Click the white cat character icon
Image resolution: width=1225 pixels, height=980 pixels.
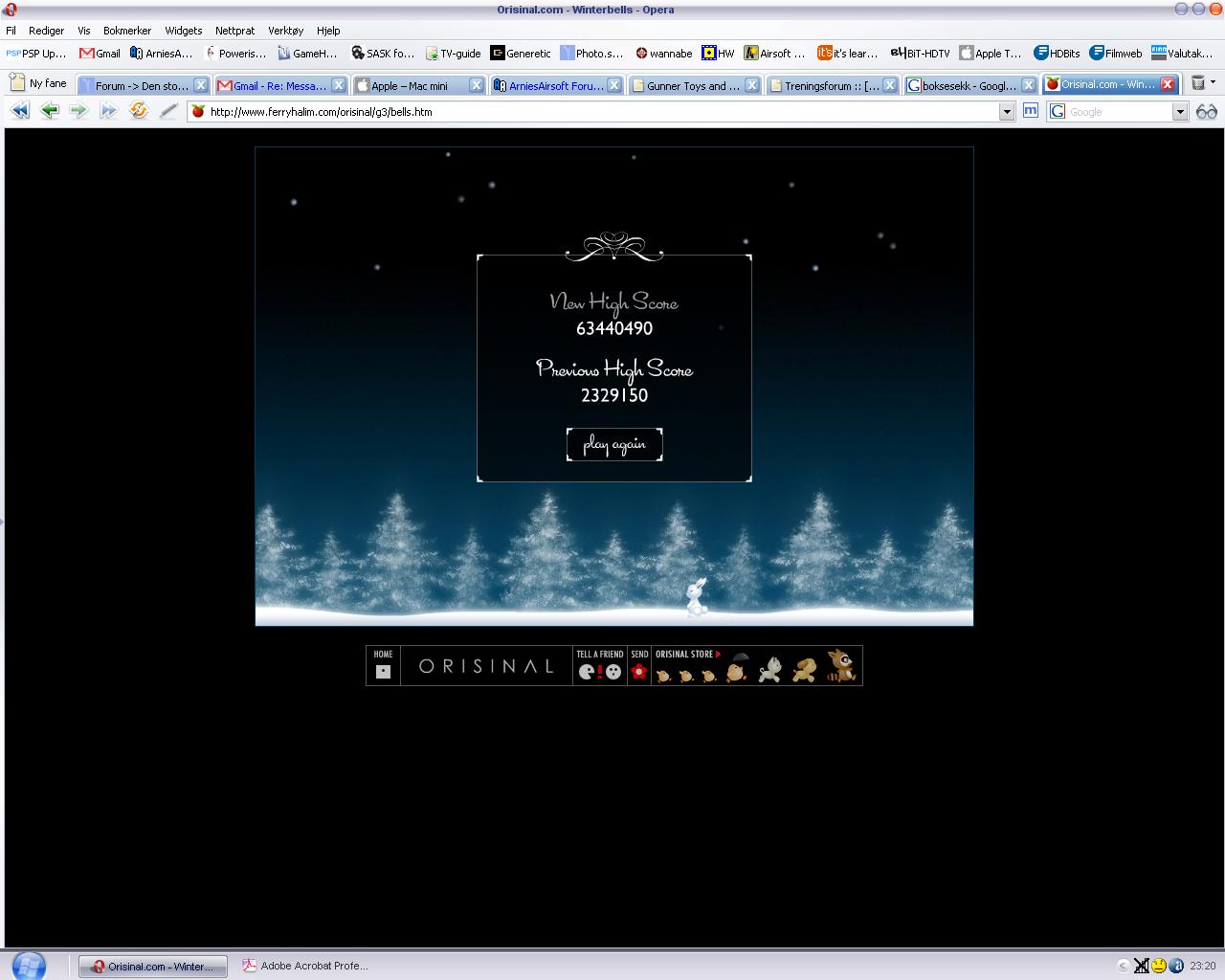pyautogui.click(x=770, y=669)
